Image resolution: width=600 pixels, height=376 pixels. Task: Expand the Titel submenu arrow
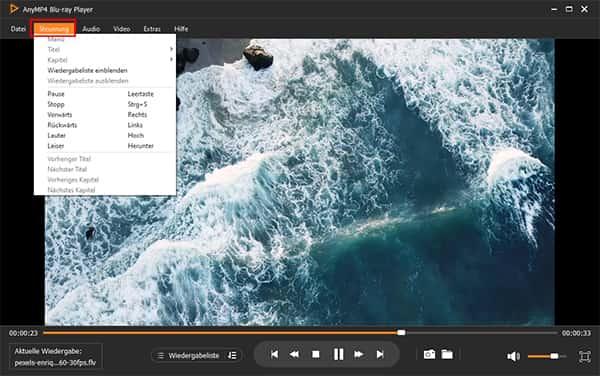click(x=171, y=49)
